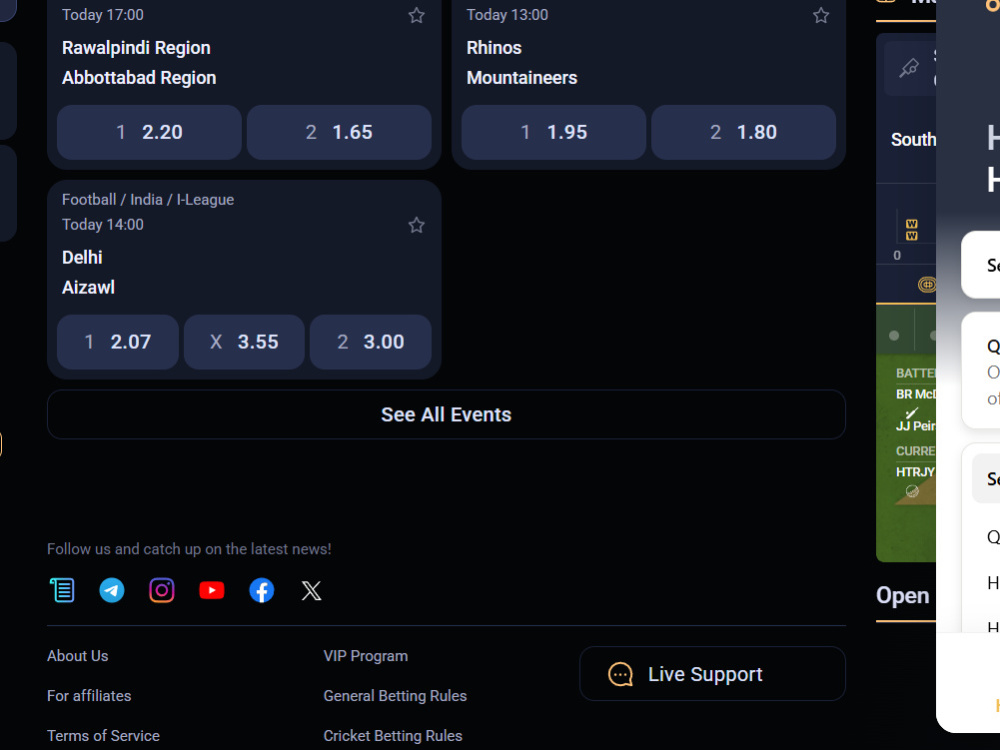Open the Telegram social icon

tap(112, 591)
